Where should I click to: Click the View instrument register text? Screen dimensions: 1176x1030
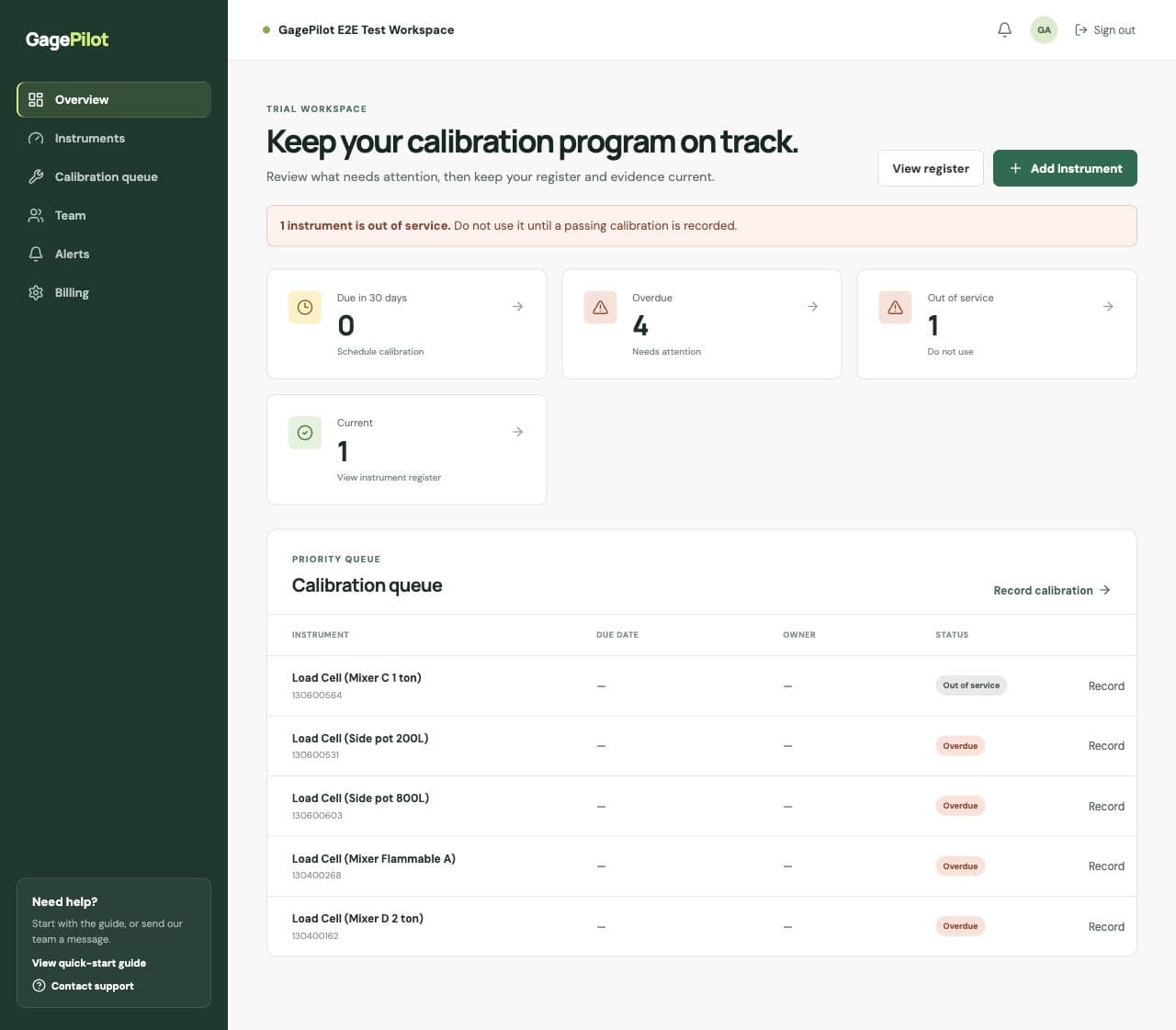point(389,477)
